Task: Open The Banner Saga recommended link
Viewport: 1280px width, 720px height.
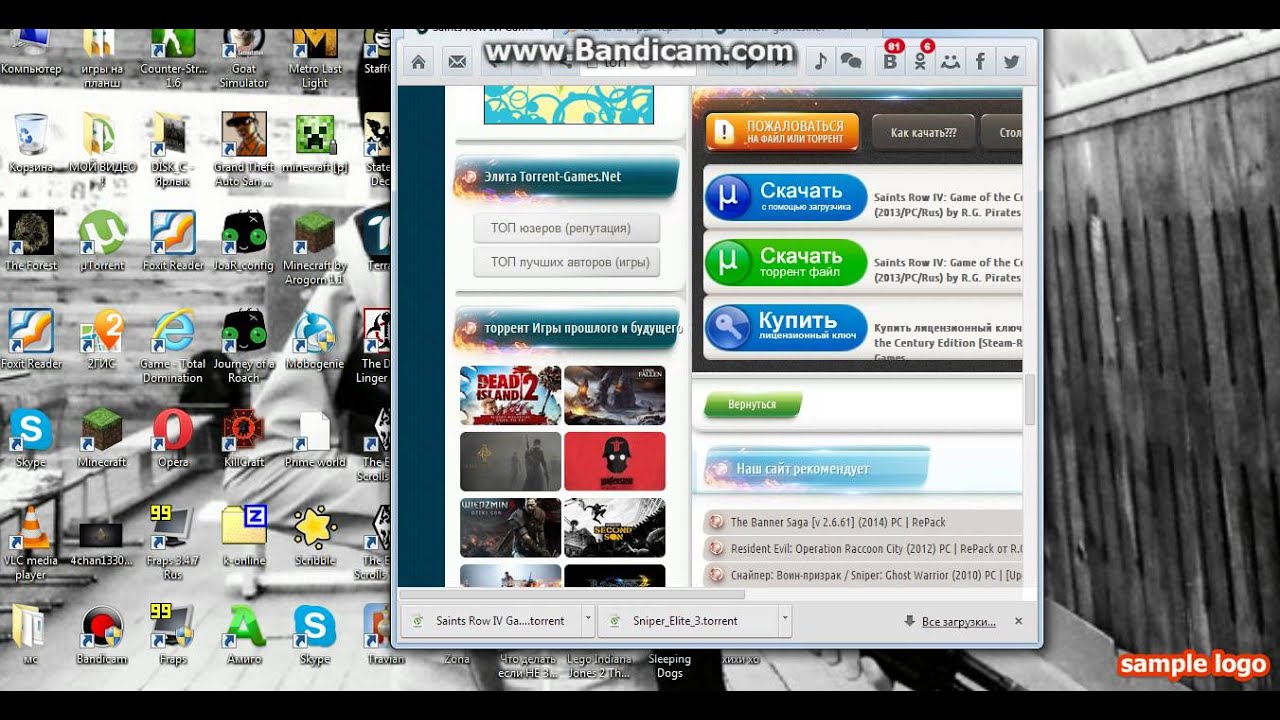Action: [x=838, y=522]
